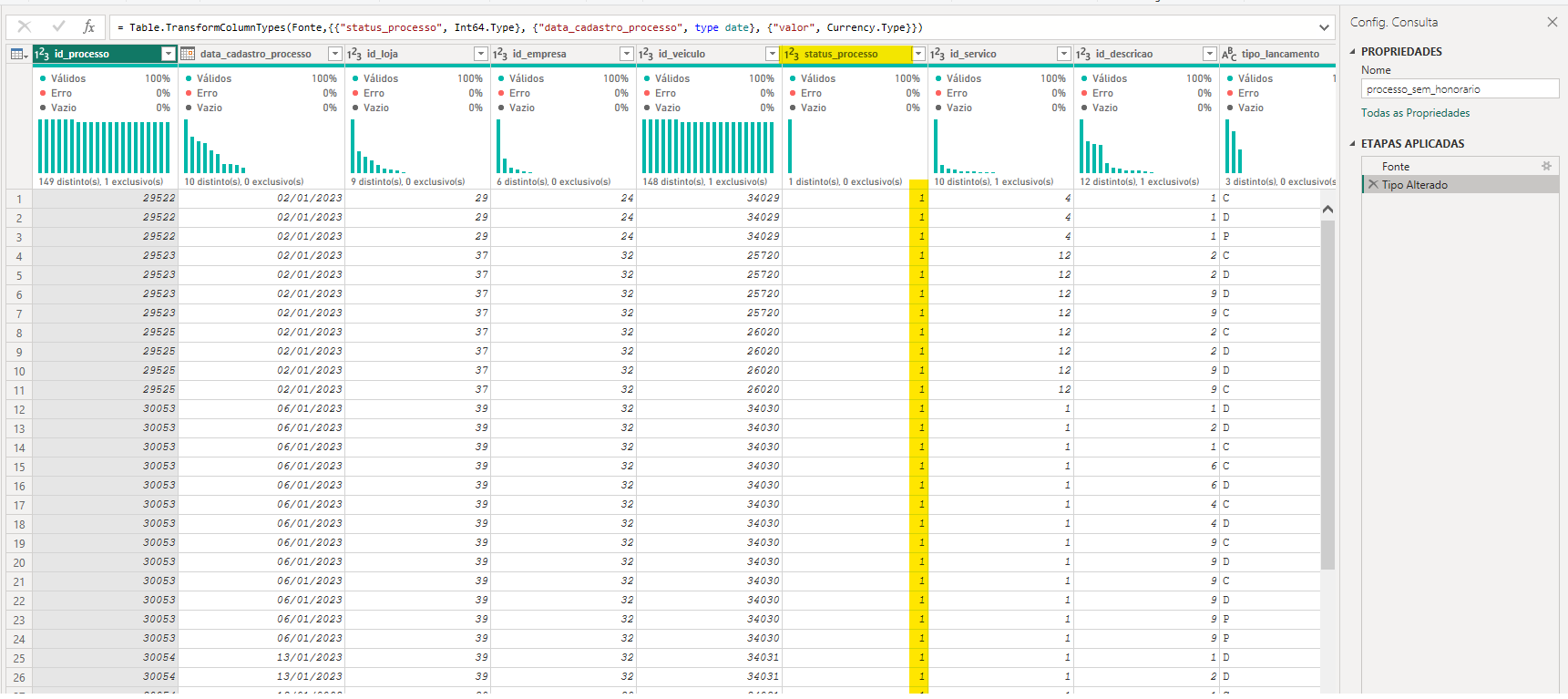Image resolution: width=1568 pixels, height=699 pixels.
Task: Change data type icon of id_veiculo
Action: click(x=646, y=54)
